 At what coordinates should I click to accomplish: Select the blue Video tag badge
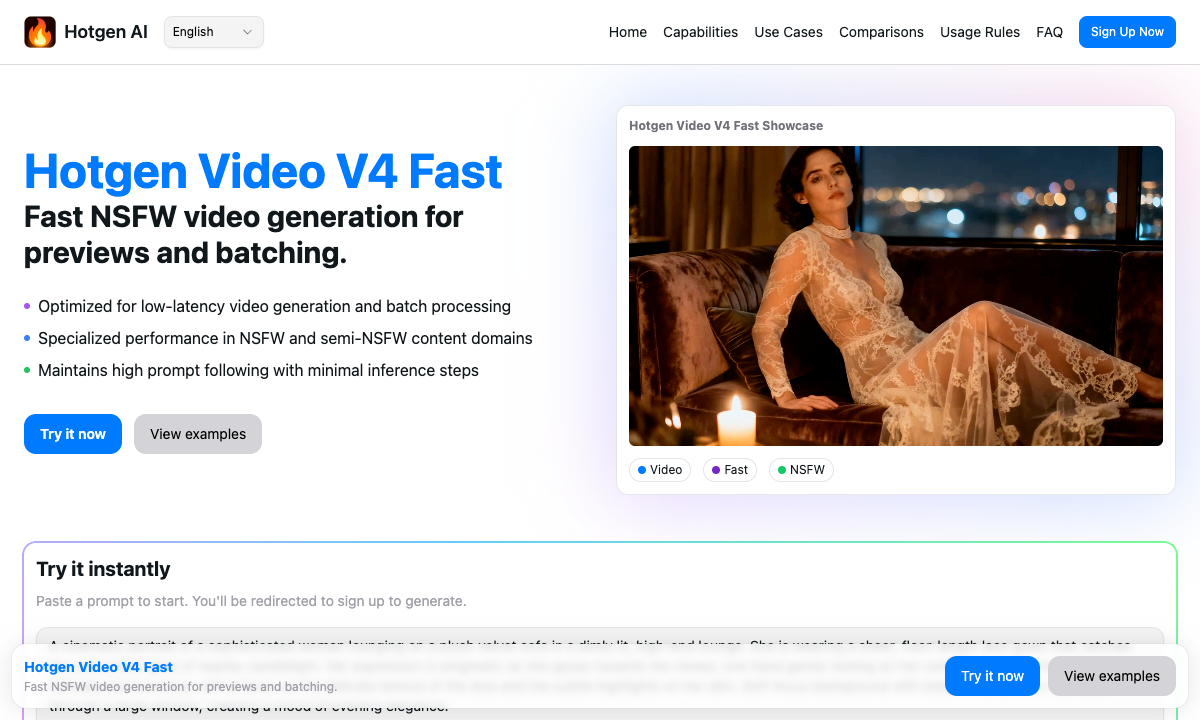point(660,470)
